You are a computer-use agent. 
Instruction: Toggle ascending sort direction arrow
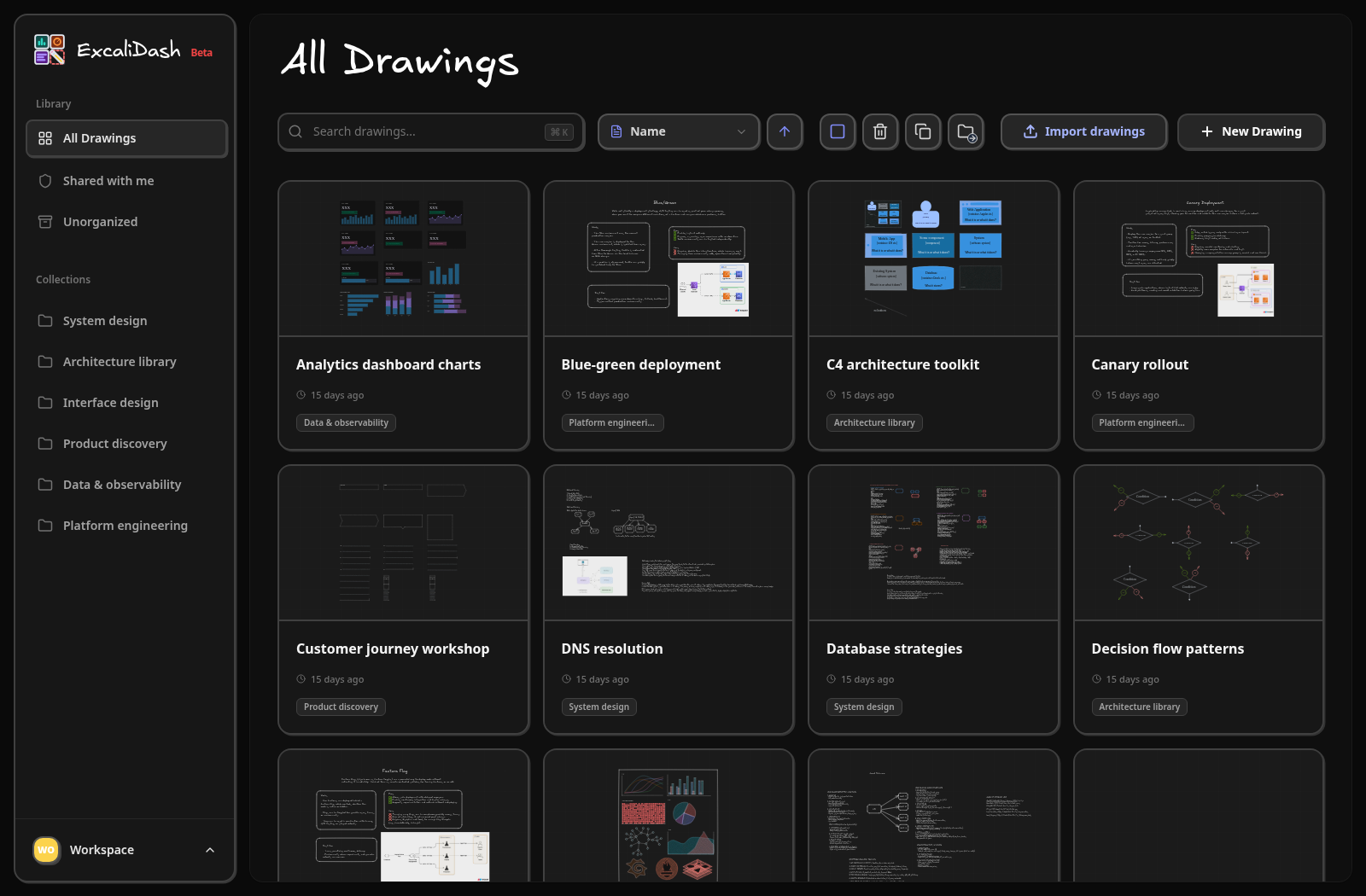[x=785, y=131]
